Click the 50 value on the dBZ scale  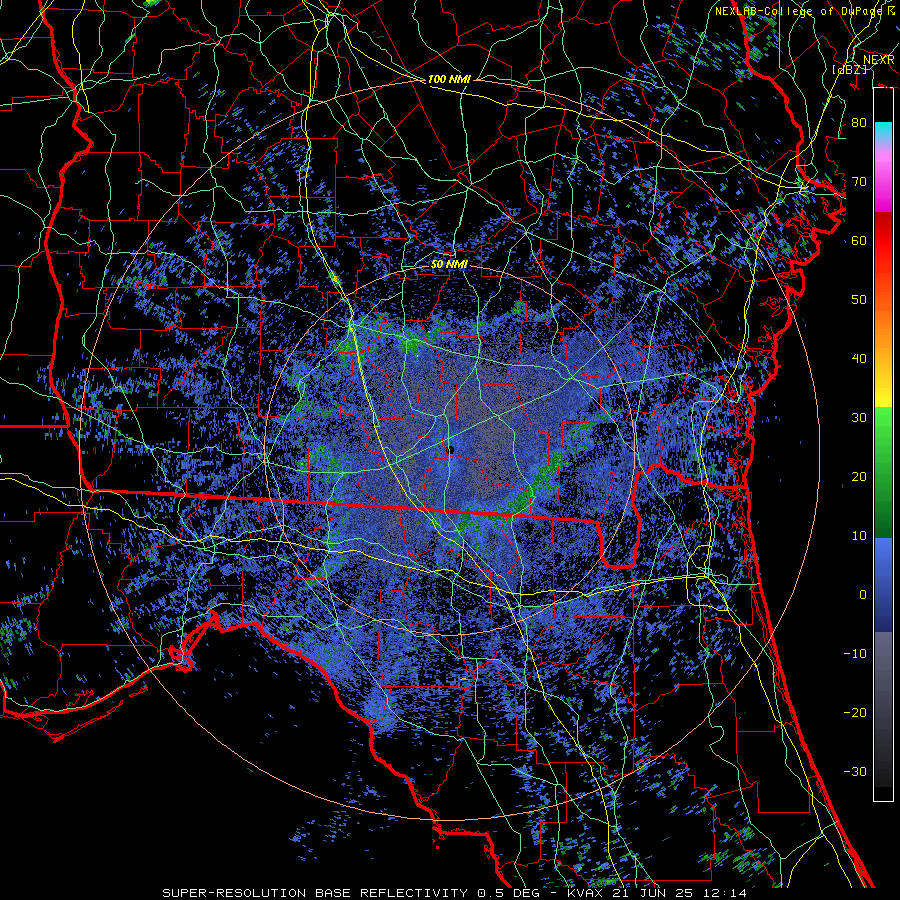[x=859, y=300]
